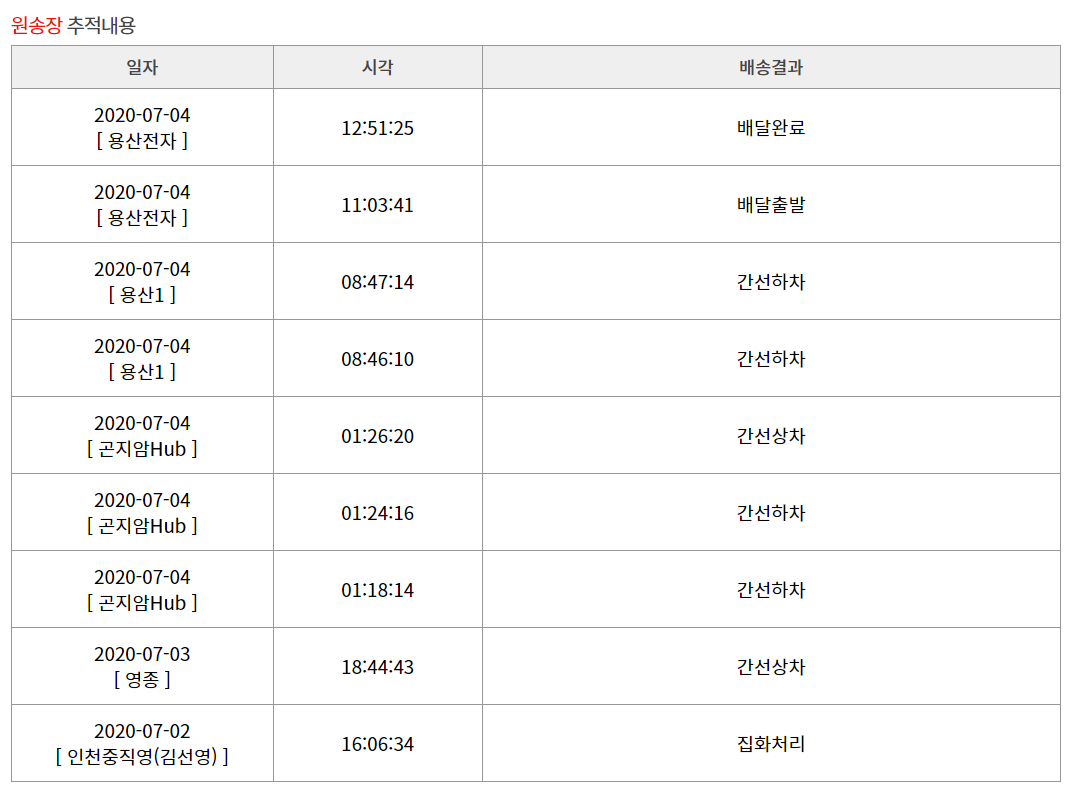
Task: Open the 영종 location link
Action: [x=142, y=680]
